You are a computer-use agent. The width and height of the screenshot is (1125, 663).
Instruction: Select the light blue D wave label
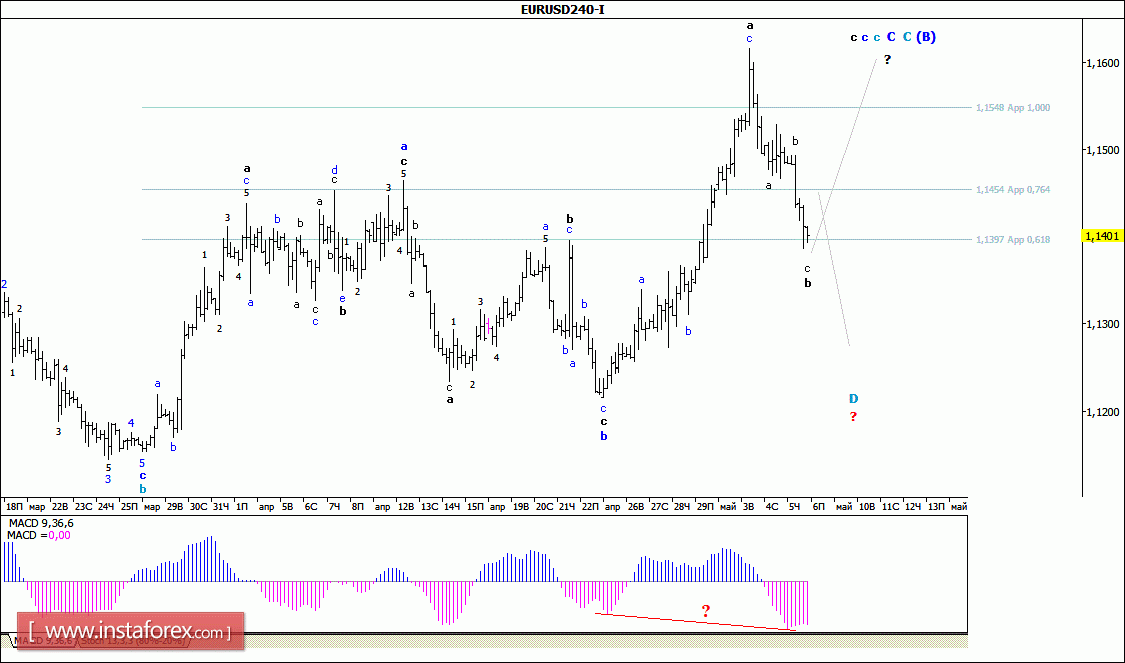(853, 398)
